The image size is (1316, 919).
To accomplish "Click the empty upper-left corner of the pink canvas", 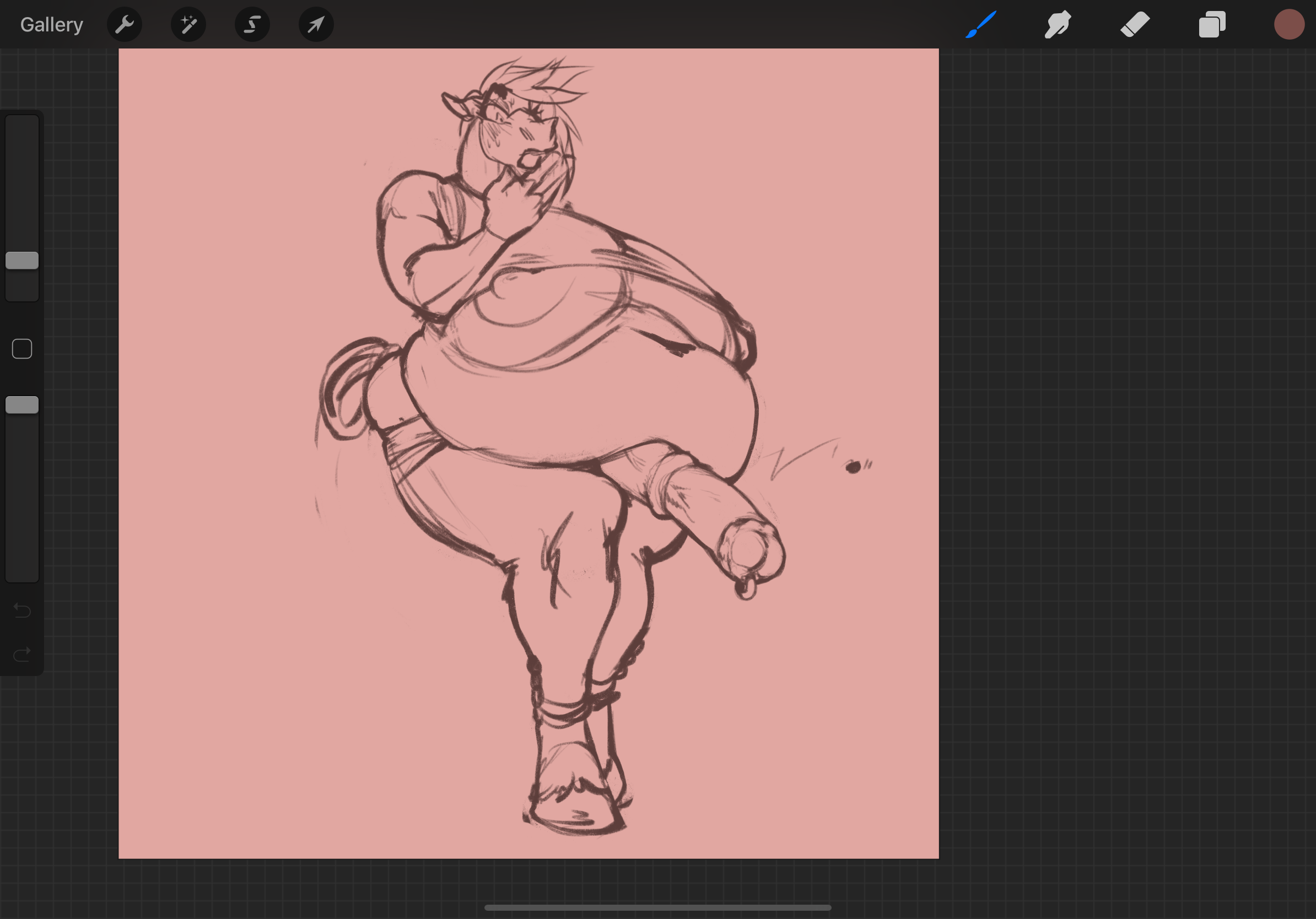I will 172,98.
